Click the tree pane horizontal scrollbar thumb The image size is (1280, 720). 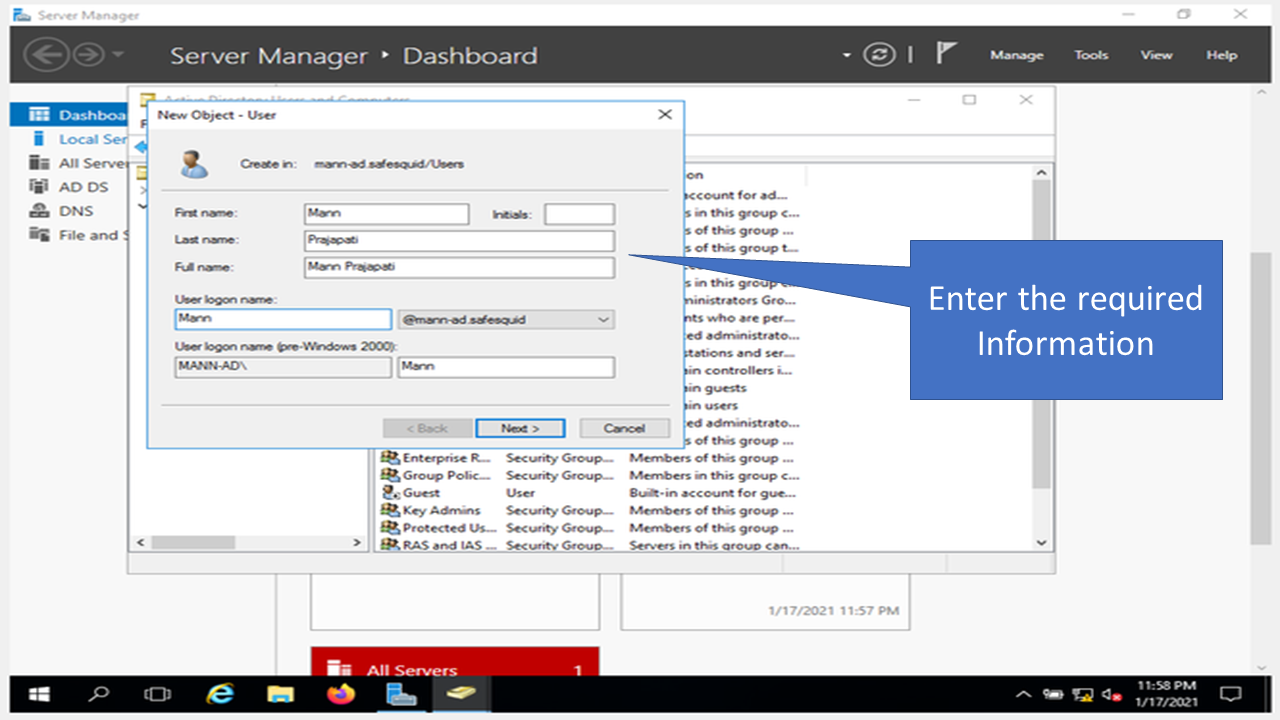point(192,542)
